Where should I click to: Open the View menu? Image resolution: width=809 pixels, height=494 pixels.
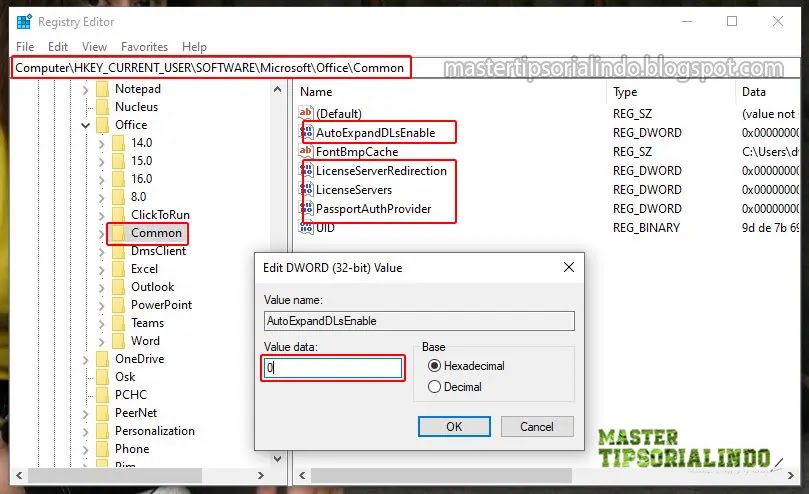pos(94,46)
